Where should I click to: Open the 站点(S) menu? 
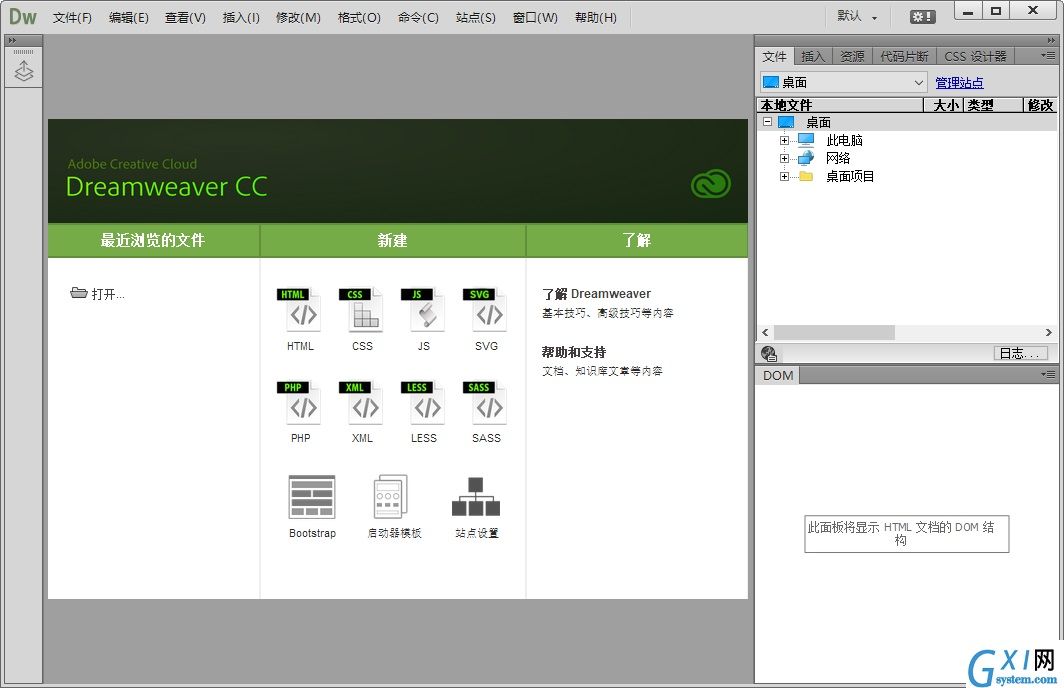476,18
